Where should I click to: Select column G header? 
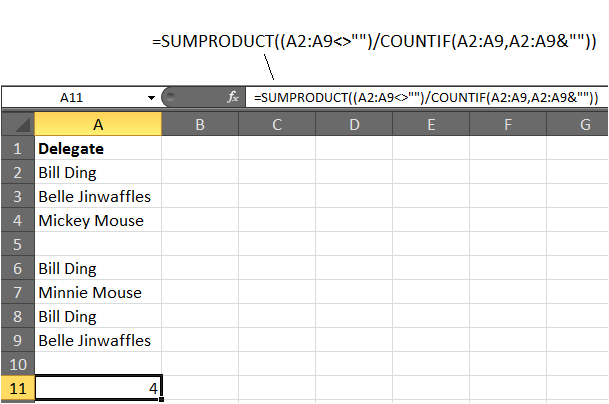pos(578,124)
